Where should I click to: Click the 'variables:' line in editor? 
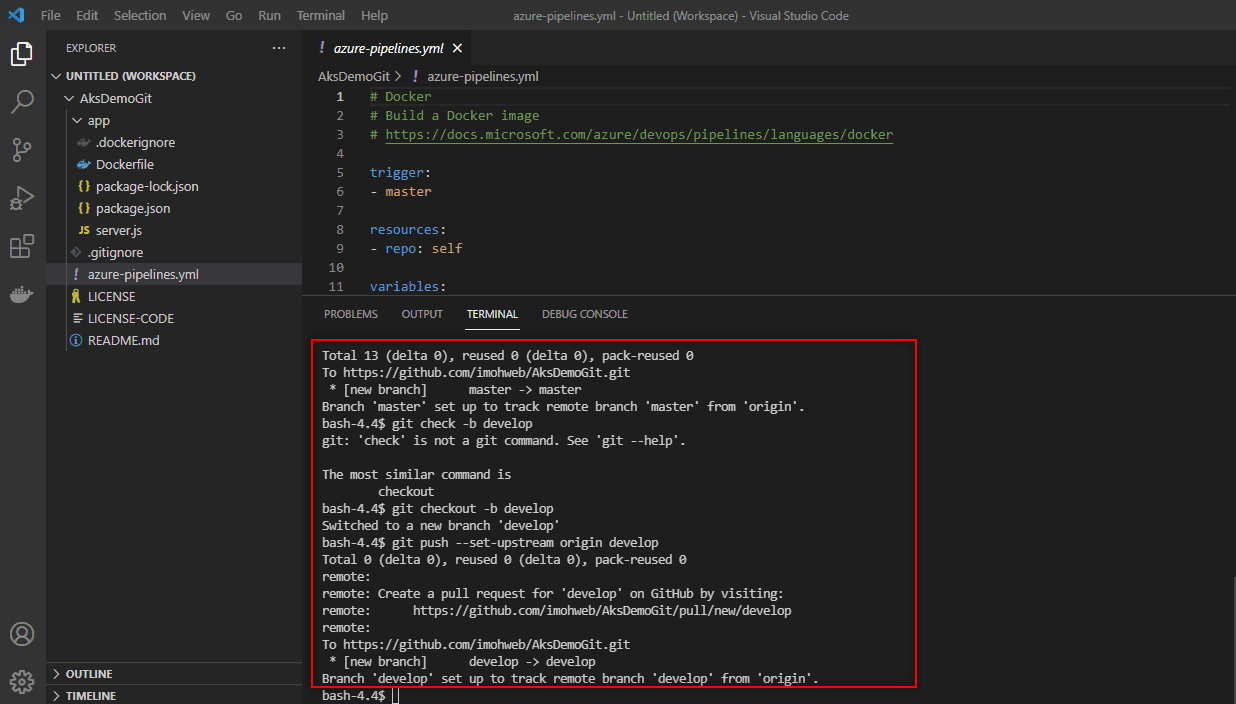point(408,286)
